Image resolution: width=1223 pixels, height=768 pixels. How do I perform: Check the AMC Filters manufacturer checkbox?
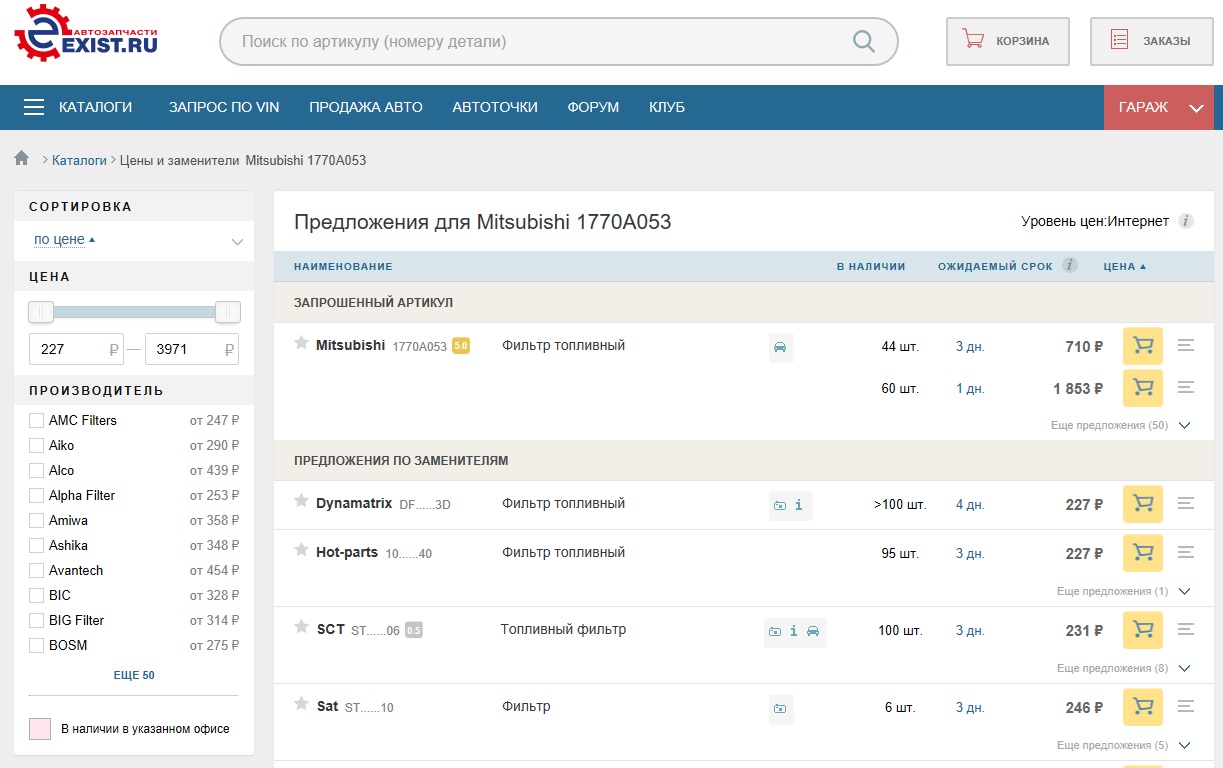[x=37, y=420]
